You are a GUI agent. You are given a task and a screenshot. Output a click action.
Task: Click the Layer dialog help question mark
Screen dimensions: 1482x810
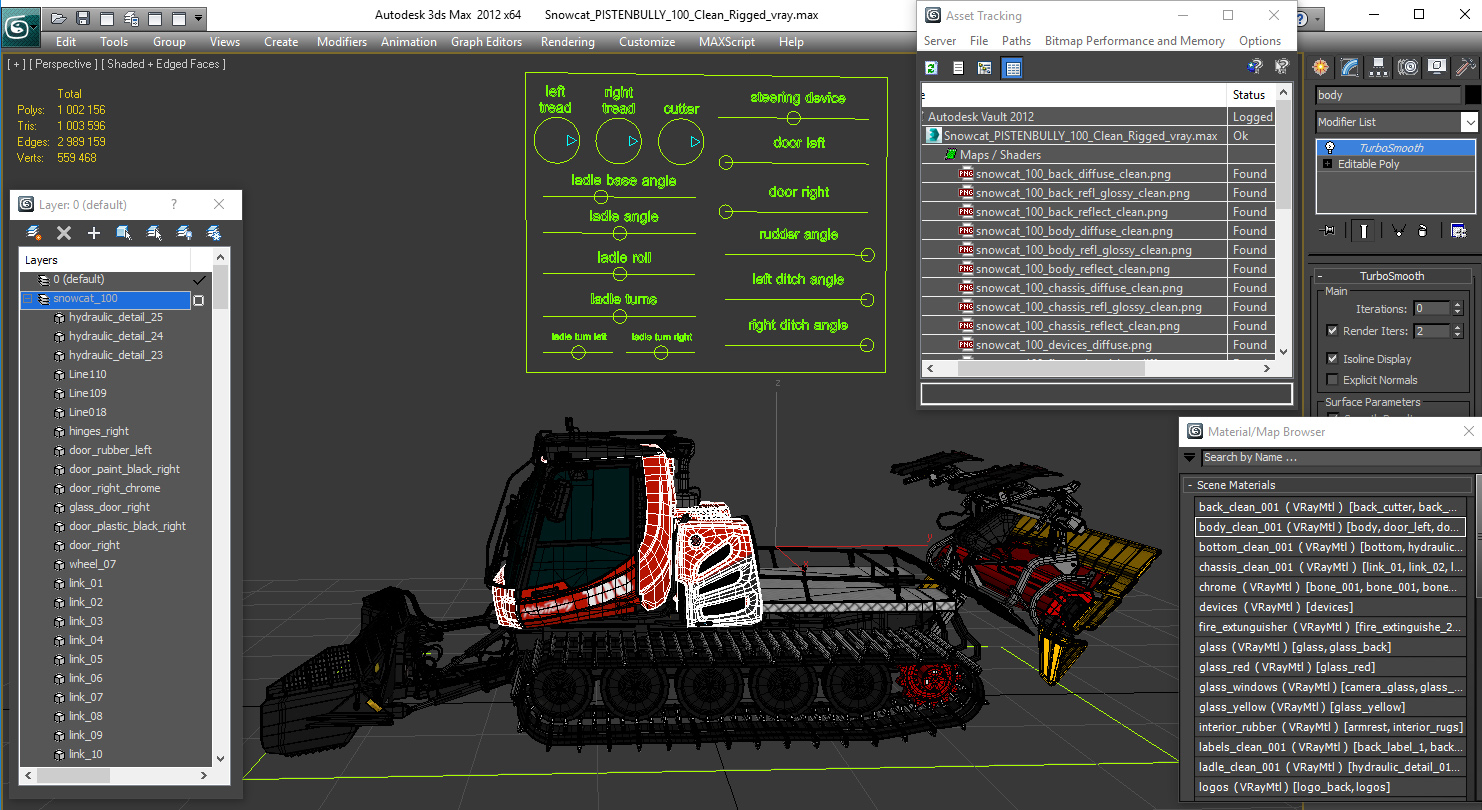174,204
